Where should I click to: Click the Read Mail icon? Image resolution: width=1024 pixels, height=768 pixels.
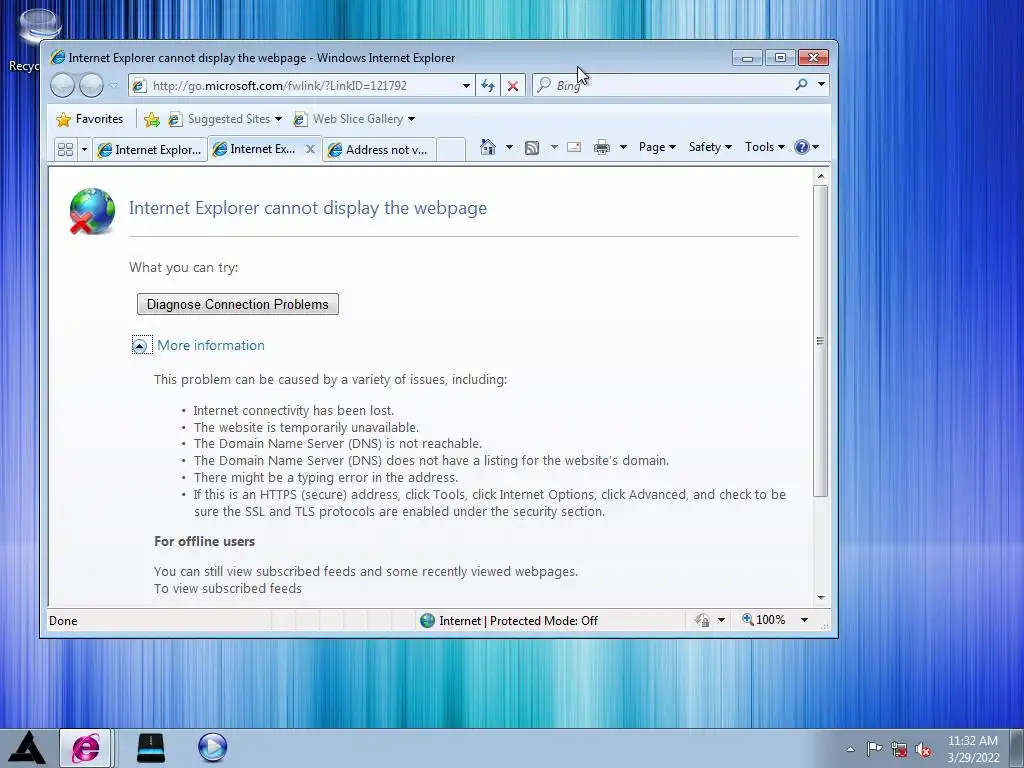click(574, 147)
